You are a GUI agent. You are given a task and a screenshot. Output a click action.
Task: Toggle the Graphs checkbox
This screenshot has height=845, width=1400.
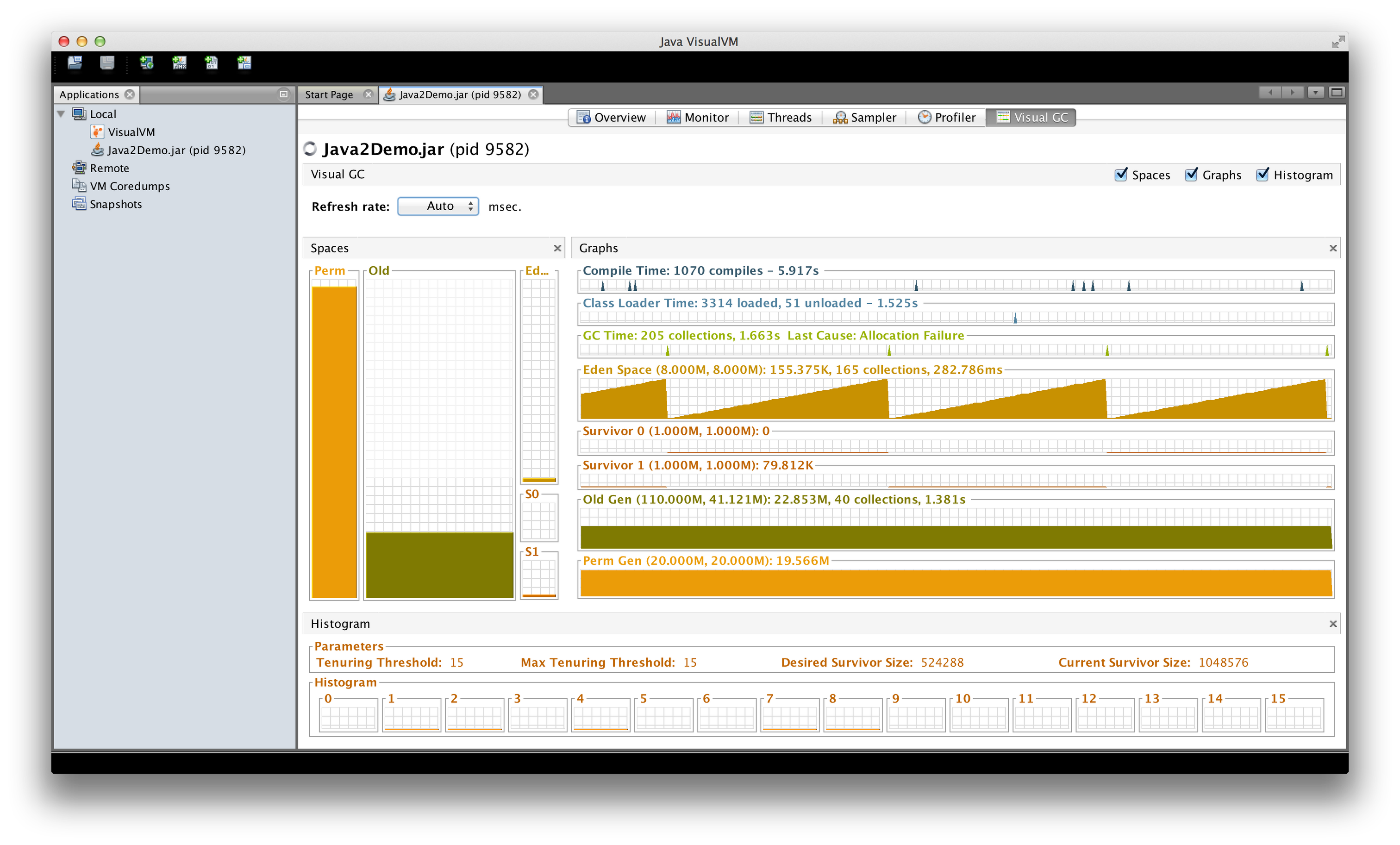tap(1191, 175)
